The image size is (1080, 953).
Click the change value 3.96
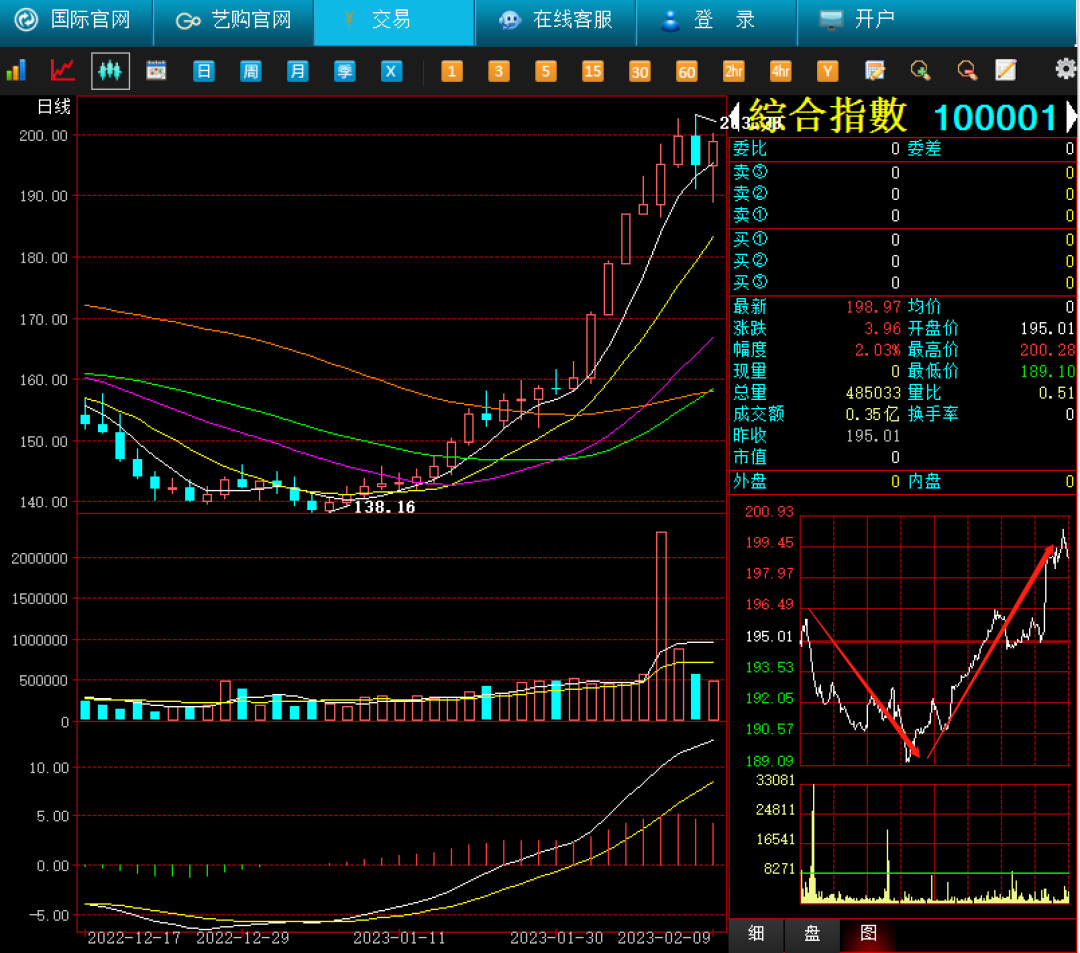coord(882,328)
